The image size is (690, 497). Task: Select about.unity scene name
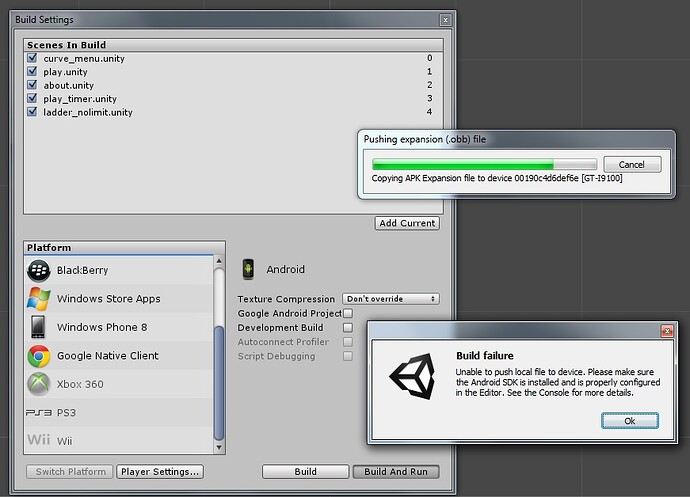pos(69,85)
